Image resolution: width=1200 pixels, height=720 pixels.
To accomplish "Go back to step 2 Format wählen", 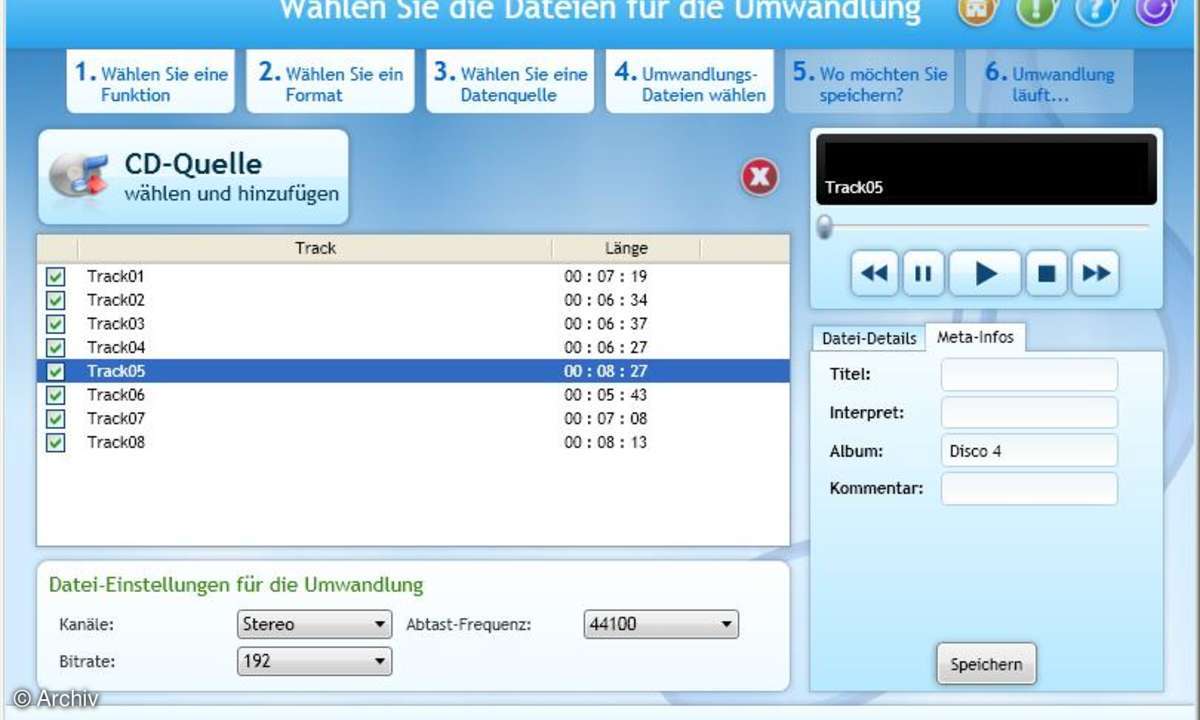I will 330,84.
